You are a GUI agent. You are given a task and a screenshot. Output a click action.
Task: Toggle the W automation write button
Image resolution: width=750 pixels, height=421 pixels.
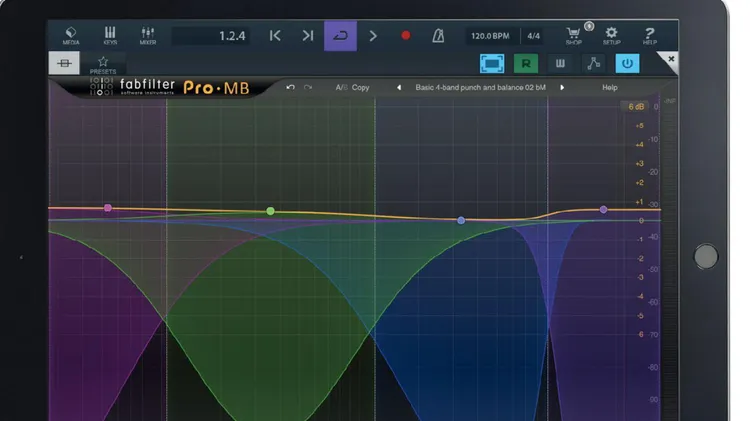(x=560, y=63)
